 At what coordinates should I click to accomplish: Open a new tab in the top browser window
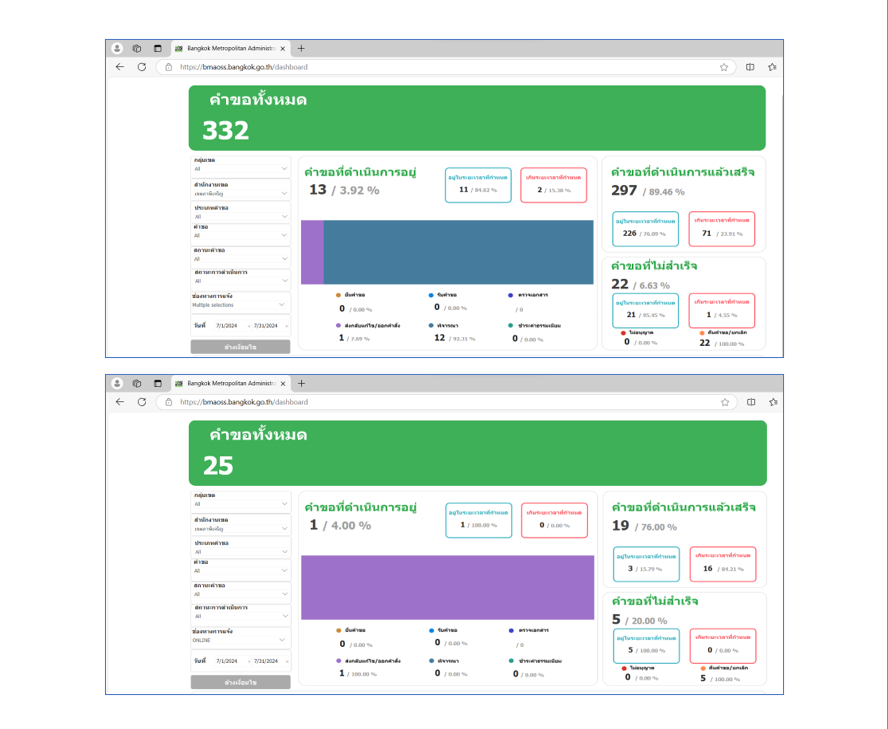(302, 48)
